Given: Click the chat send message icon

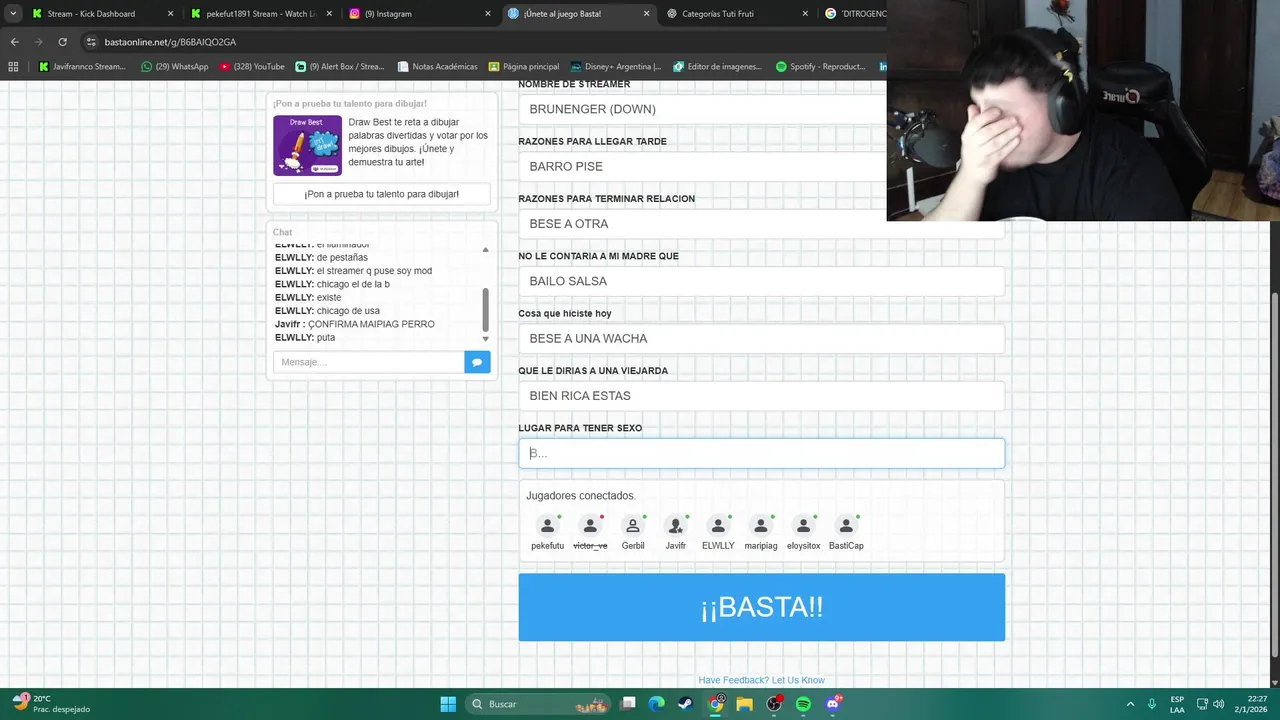Looking at the screenshot, I should click(477, 362).
